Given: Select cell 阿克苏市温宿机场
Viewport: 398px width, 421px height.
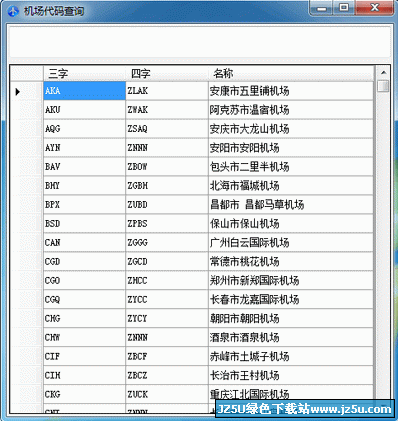Looking at the screenshot, I should pos(291,110).
